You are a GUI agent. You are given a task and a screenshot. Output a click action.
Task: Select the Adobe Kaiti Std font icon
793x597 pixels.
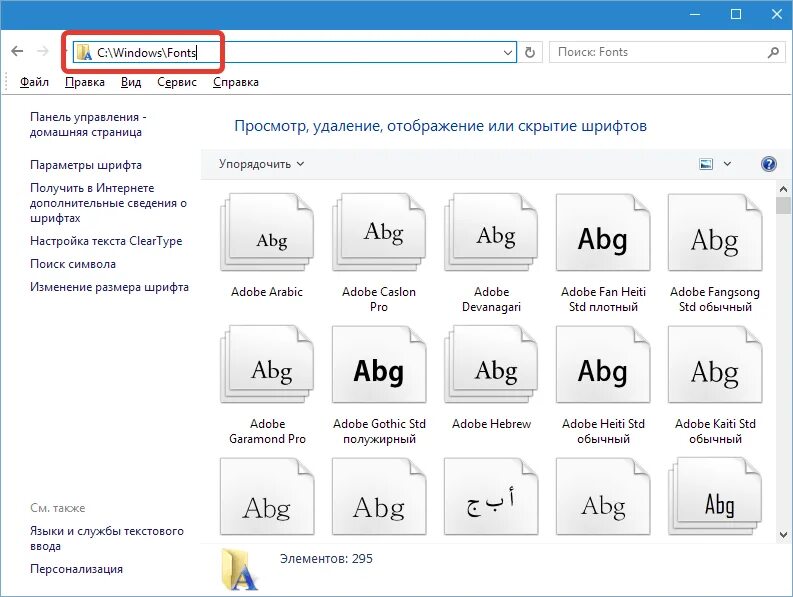coord(715,365)
